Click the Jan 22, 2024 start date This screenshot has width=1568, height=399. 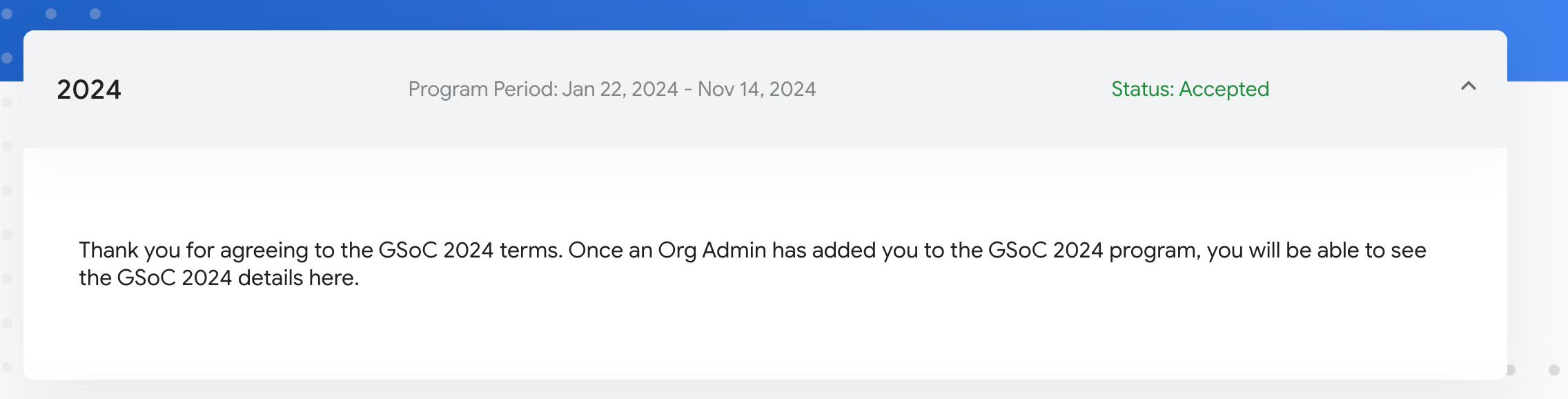[620, 89]
